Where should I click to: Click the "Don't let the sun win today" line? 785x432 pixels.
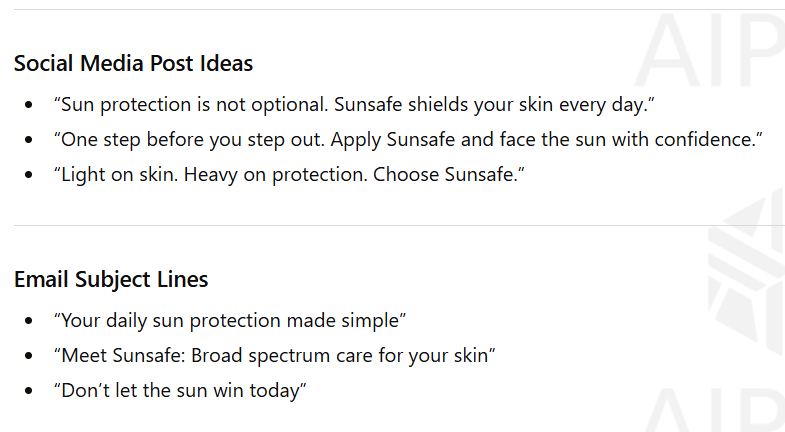(180, 391)
